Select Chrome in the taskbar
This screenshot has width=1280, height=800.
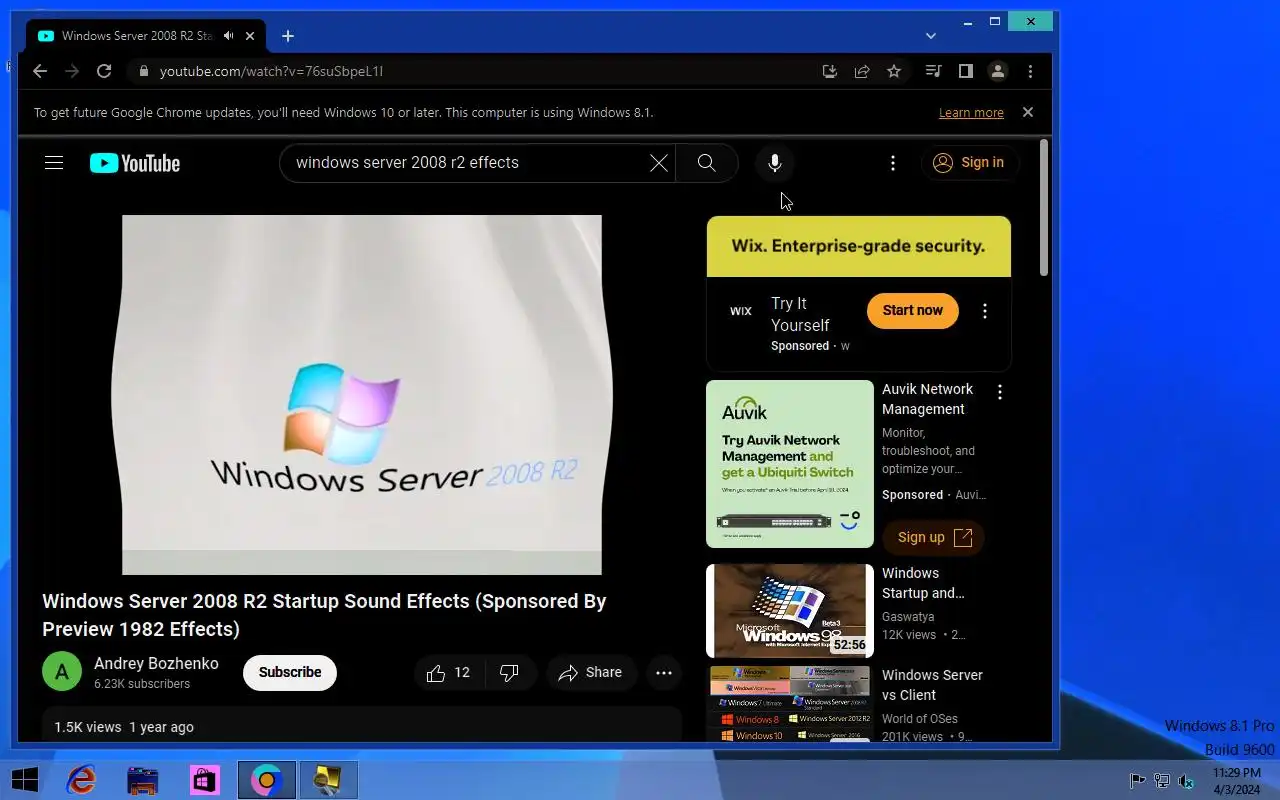point(267,780)
